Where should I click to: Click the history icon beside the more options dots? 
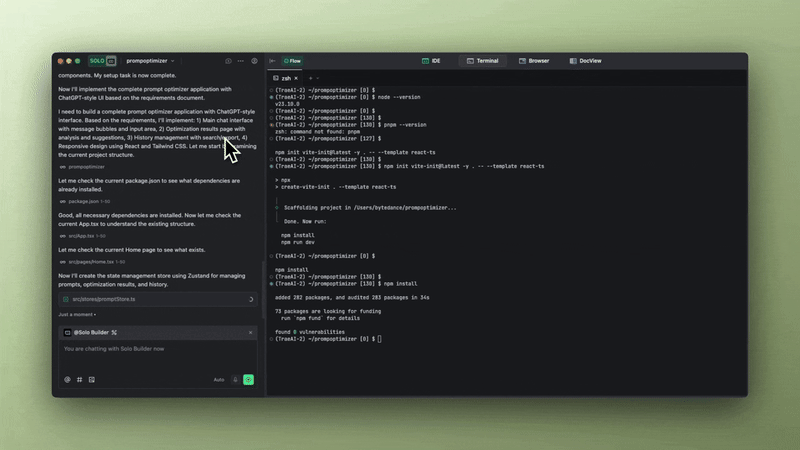[x=228, y=61]
